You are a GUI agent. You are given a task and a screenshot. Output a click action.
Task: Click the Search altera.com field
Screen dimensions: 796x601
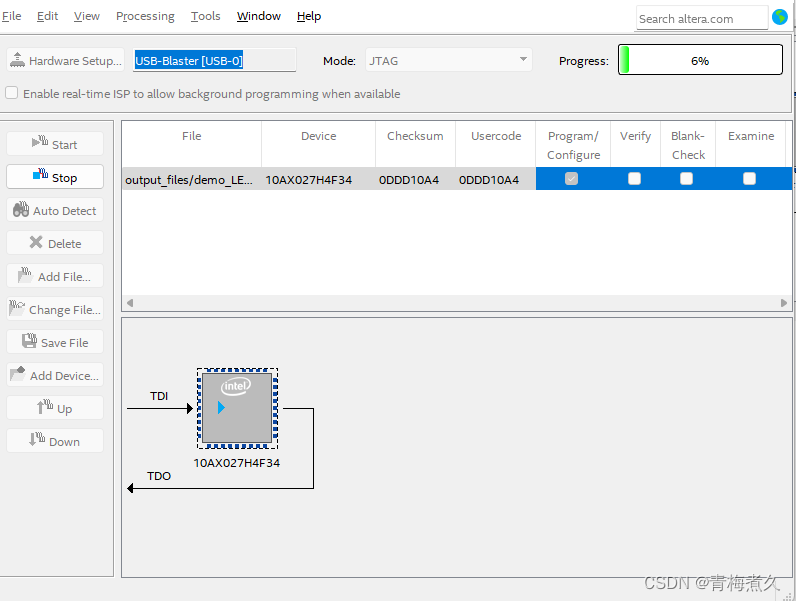tap(702, 19)
